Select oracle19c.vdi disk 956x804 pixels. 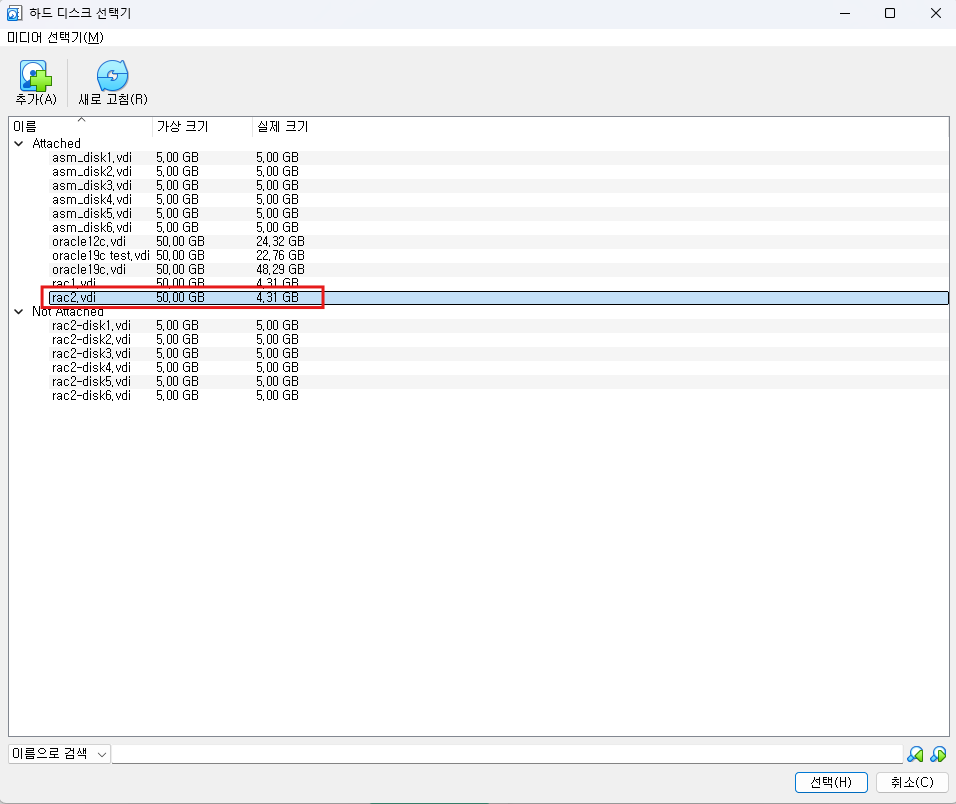click(x=499, y=270)
